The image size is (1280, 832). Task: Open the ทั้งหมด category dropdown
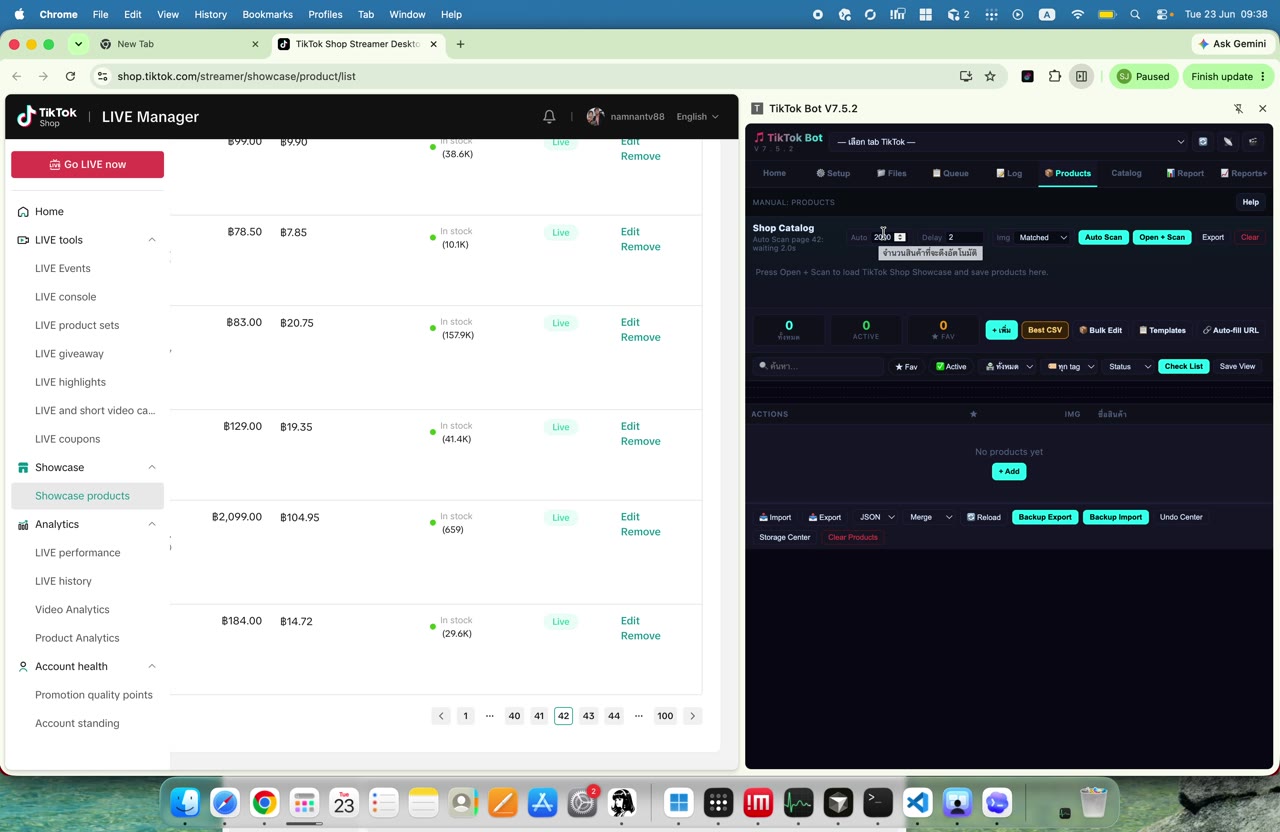tap(1009, 367)
